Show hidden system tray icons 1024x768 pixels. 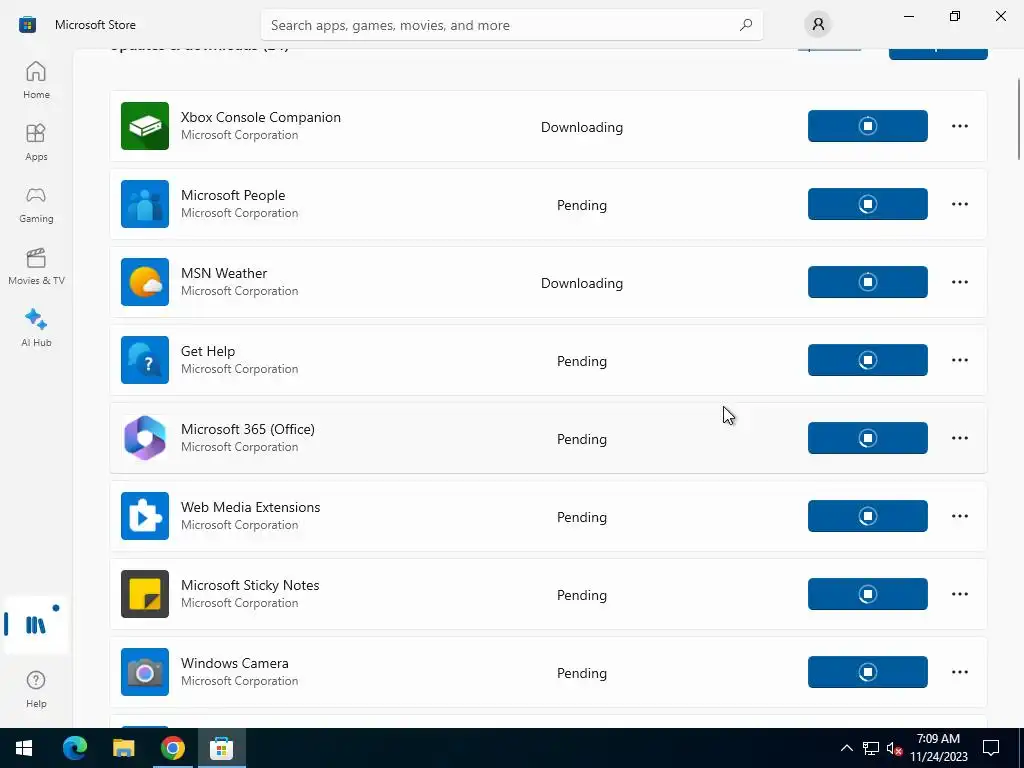coord(846,748)
